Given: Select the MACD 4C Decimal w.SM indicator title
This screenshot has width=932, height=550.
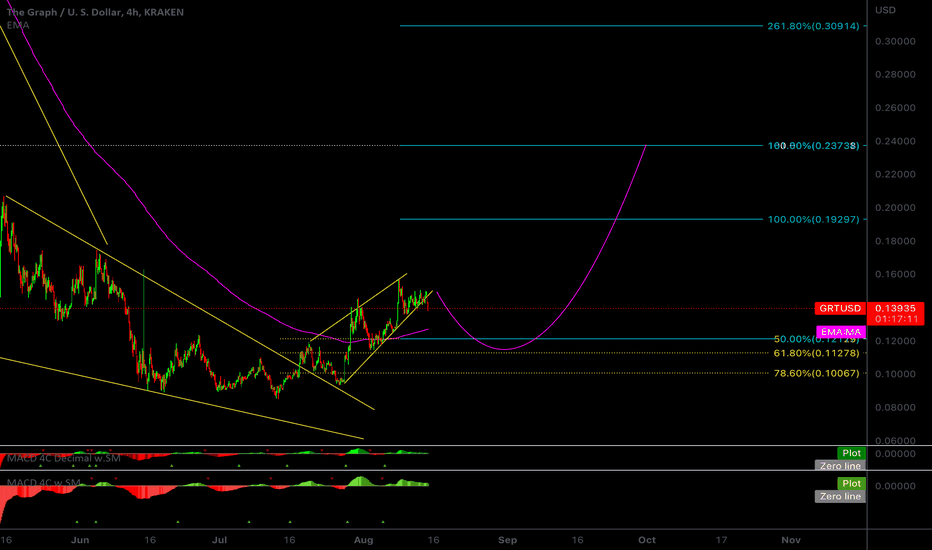Looking at the screenshot, I should click(64, 458).
